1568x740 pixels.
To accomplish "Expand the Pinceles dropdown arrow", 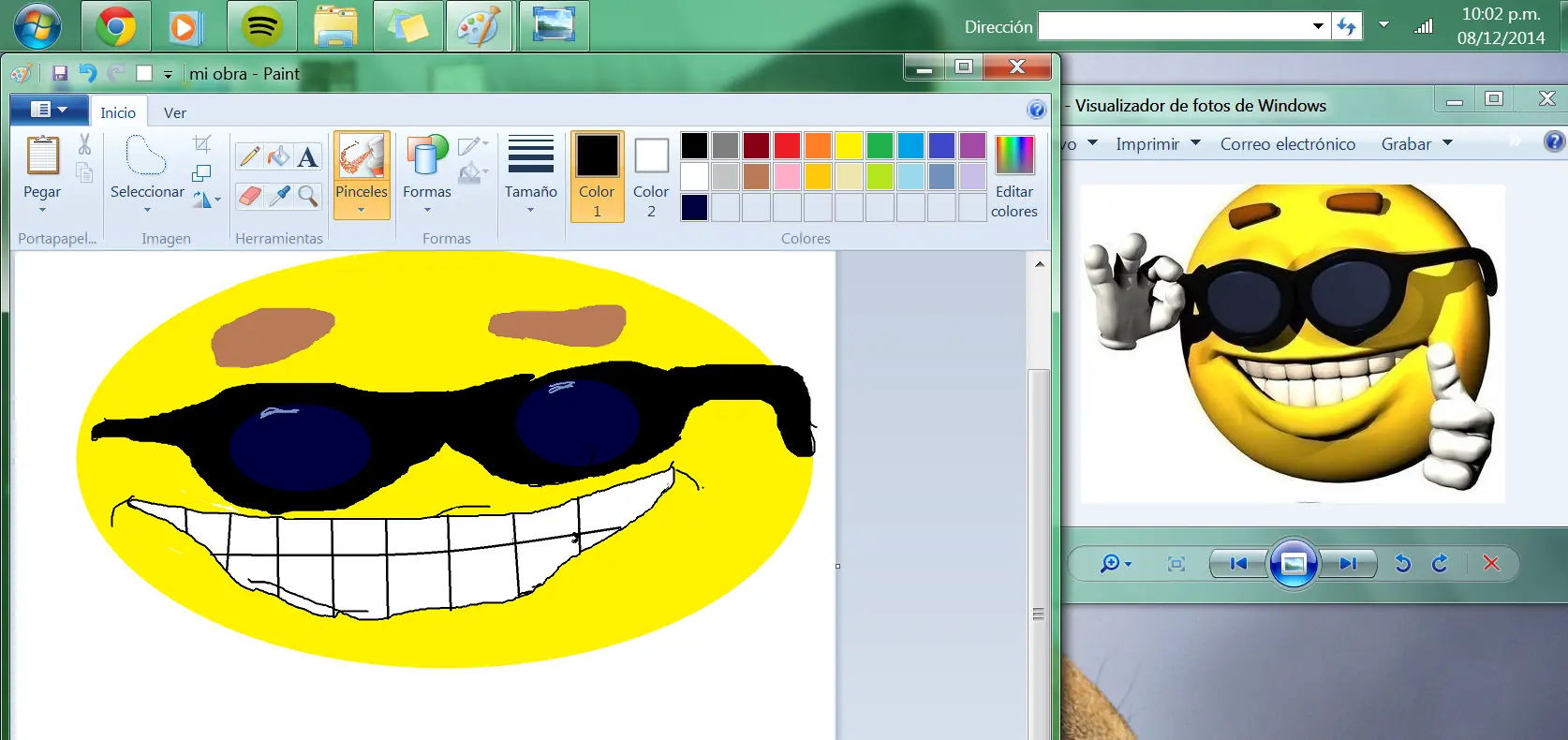I will pyautogui.click(x=362, y=210).
